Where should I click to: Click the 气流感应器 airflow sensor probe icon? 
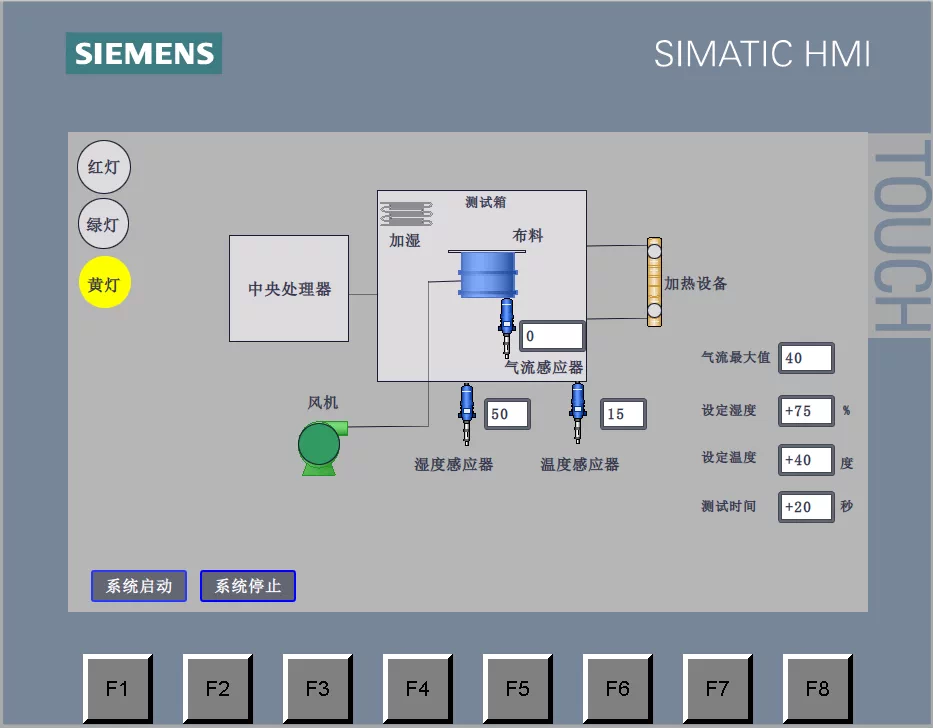(506, 327)
